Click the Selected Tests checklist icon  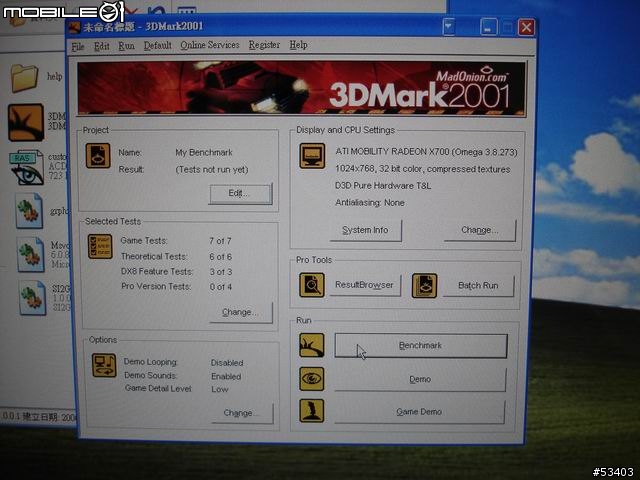tap(100, 246)
